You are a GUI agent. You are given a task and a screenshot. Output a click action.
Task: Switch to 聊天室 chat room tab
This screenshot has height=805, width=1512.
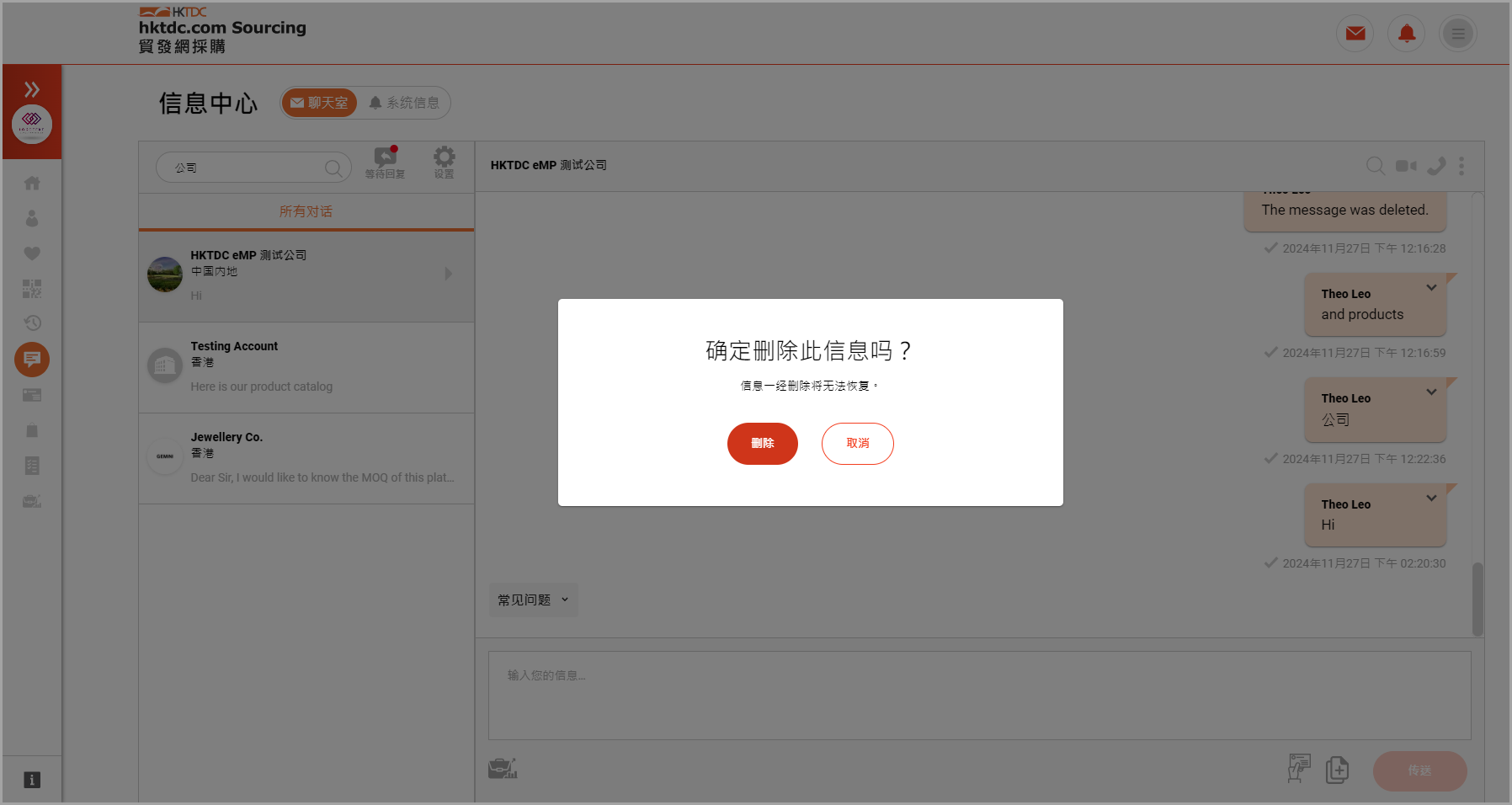click(319, 103)
